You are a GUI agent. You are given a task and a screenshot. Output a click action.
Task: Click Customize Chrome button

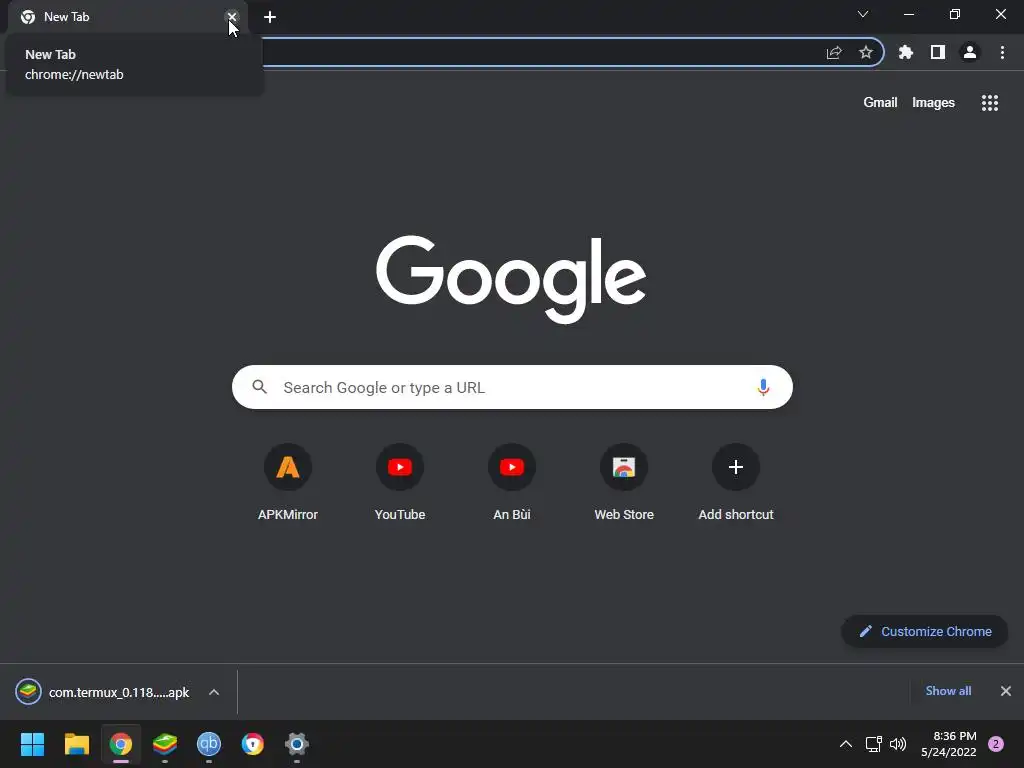tap(924, 632)
